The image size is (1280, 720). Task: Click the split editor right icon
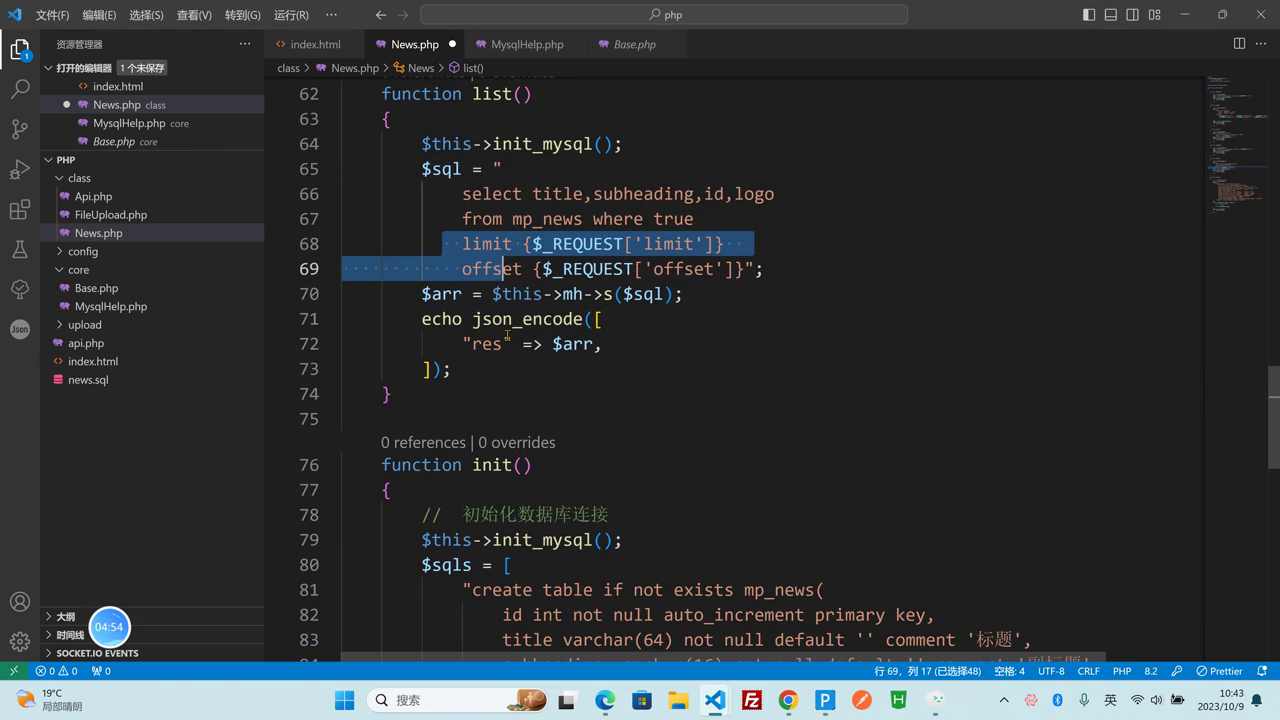1239,44
